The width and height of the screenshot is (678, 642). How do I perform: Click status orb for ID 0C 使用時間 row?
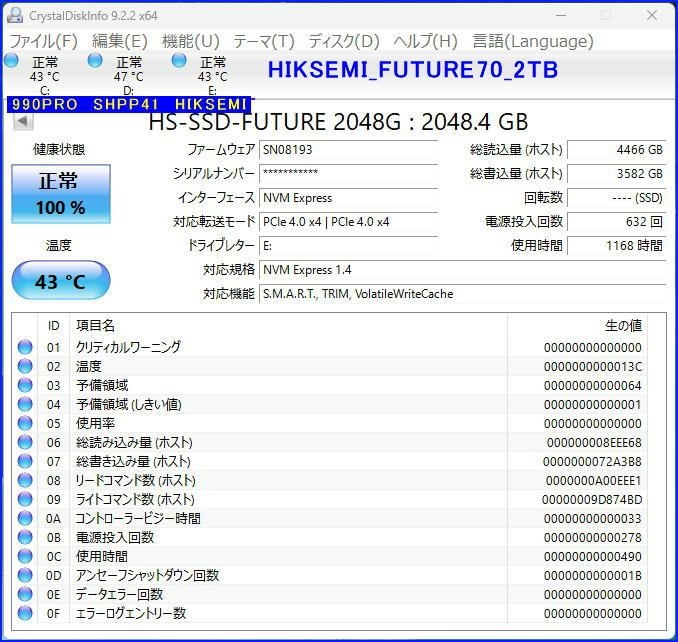pyautogui.click(x=25, y=556)
